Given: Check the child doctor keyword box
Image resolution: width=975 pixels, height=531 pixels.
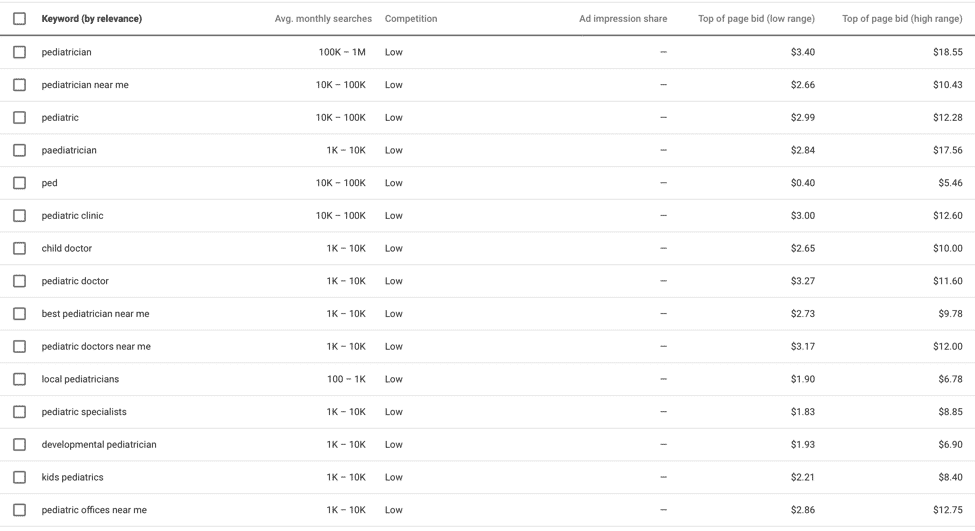Looking at the screenshot, I should coord(19,248).
